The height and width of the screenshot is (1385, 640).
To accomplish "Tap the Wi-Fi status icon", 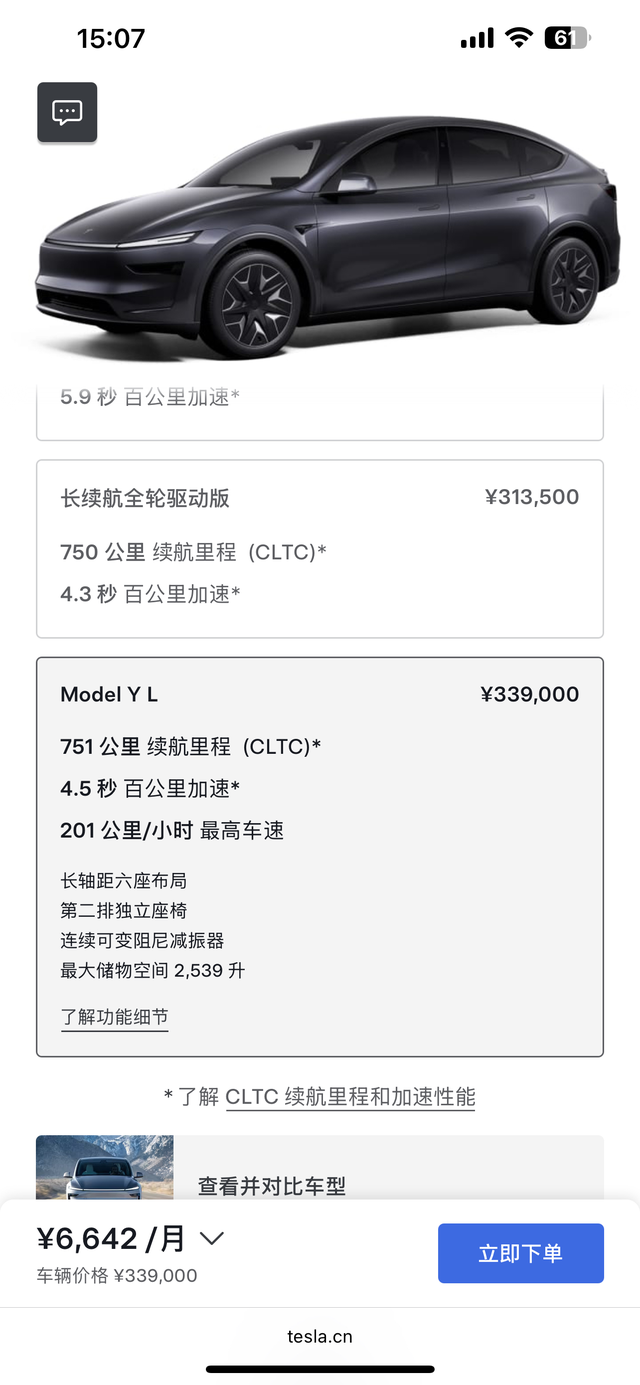I will (x=518, y=38).
